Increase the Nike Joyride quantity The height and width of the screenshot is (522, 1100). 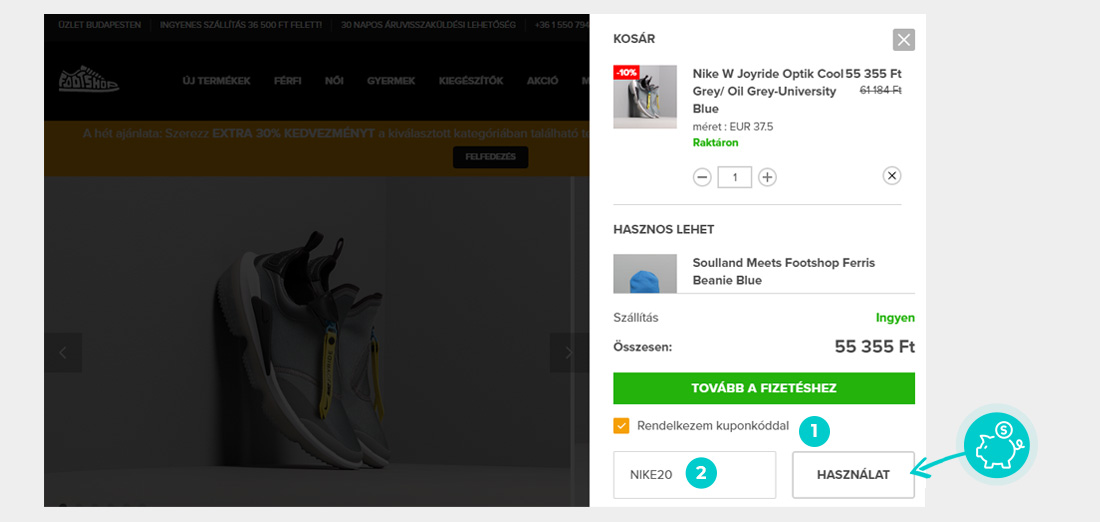(767, 177)
